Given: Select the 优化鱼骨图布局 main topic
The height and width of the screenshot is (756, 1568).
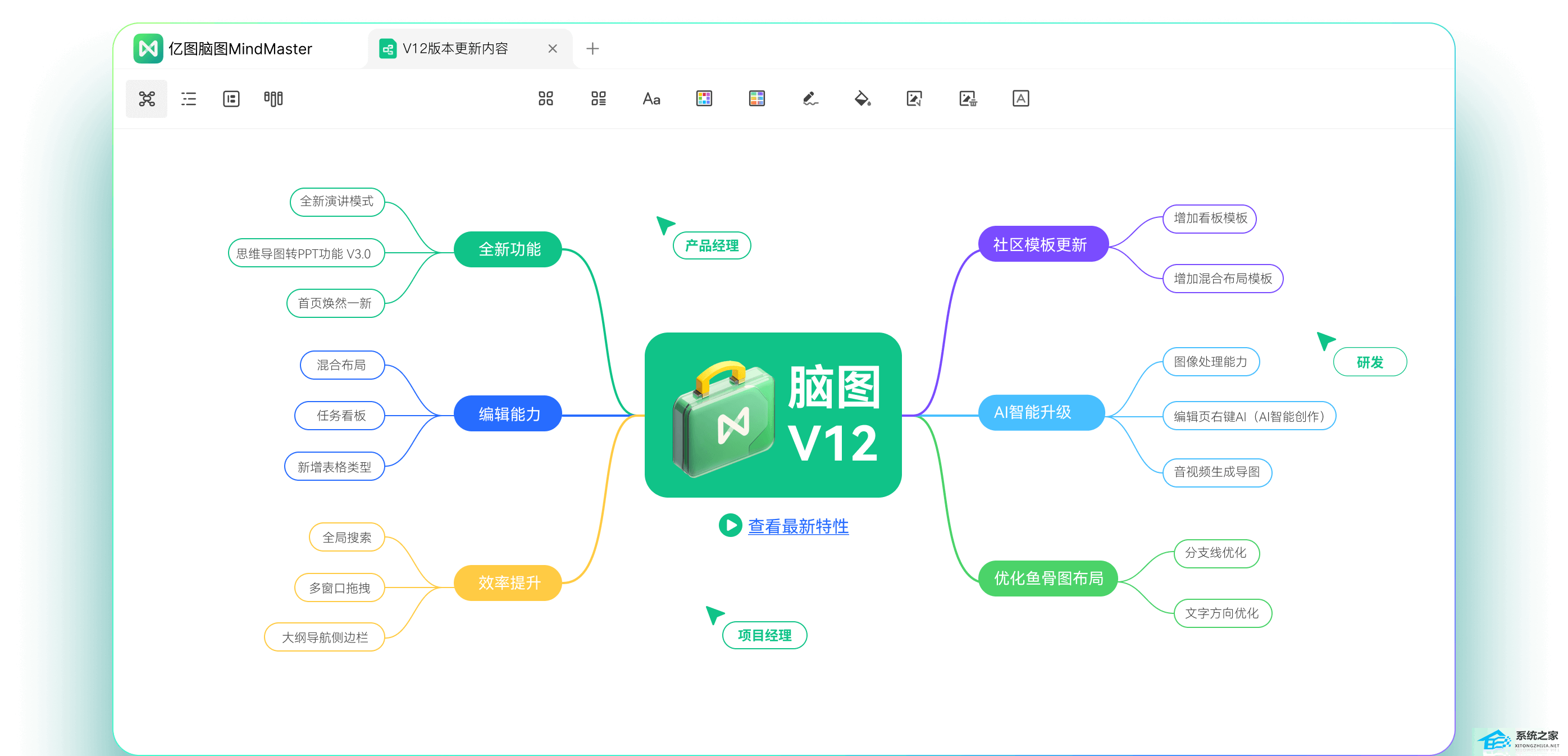Looking at the screenshot, I should (1048, 579).
